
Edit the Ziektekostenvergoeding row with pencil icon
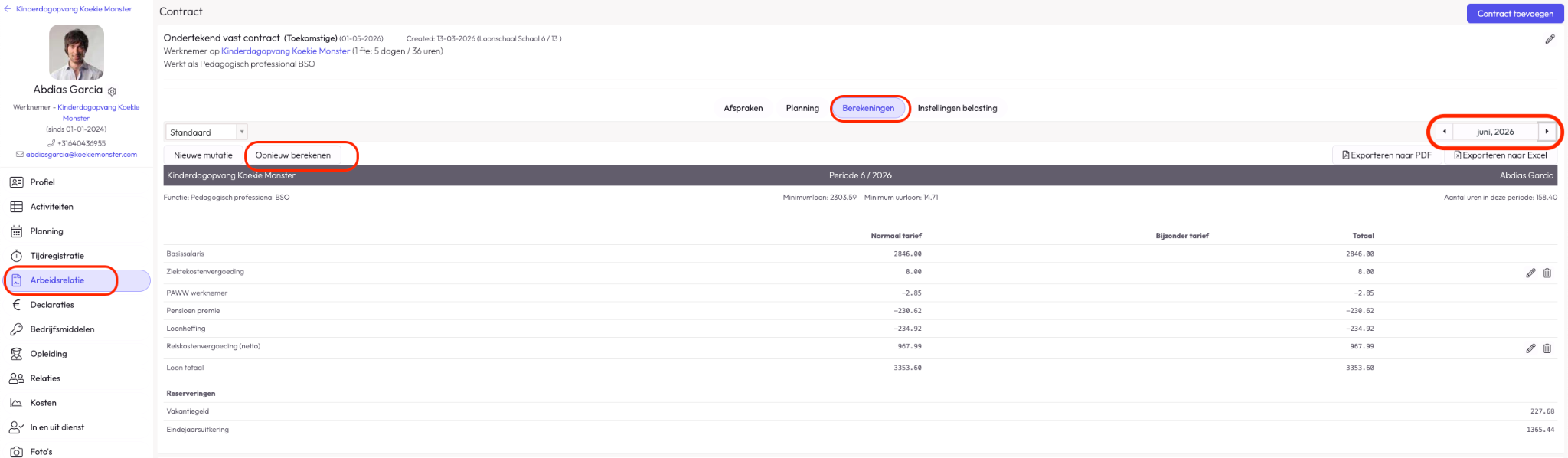[1530, 273]
